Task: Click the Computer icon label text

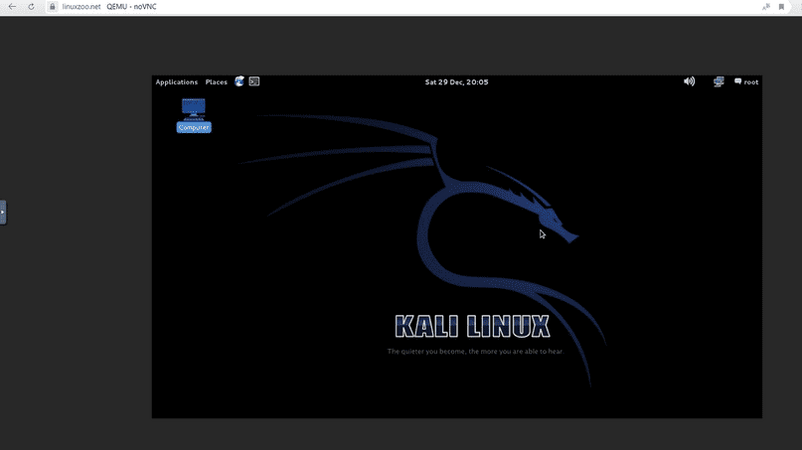Action: pos(194,127)
